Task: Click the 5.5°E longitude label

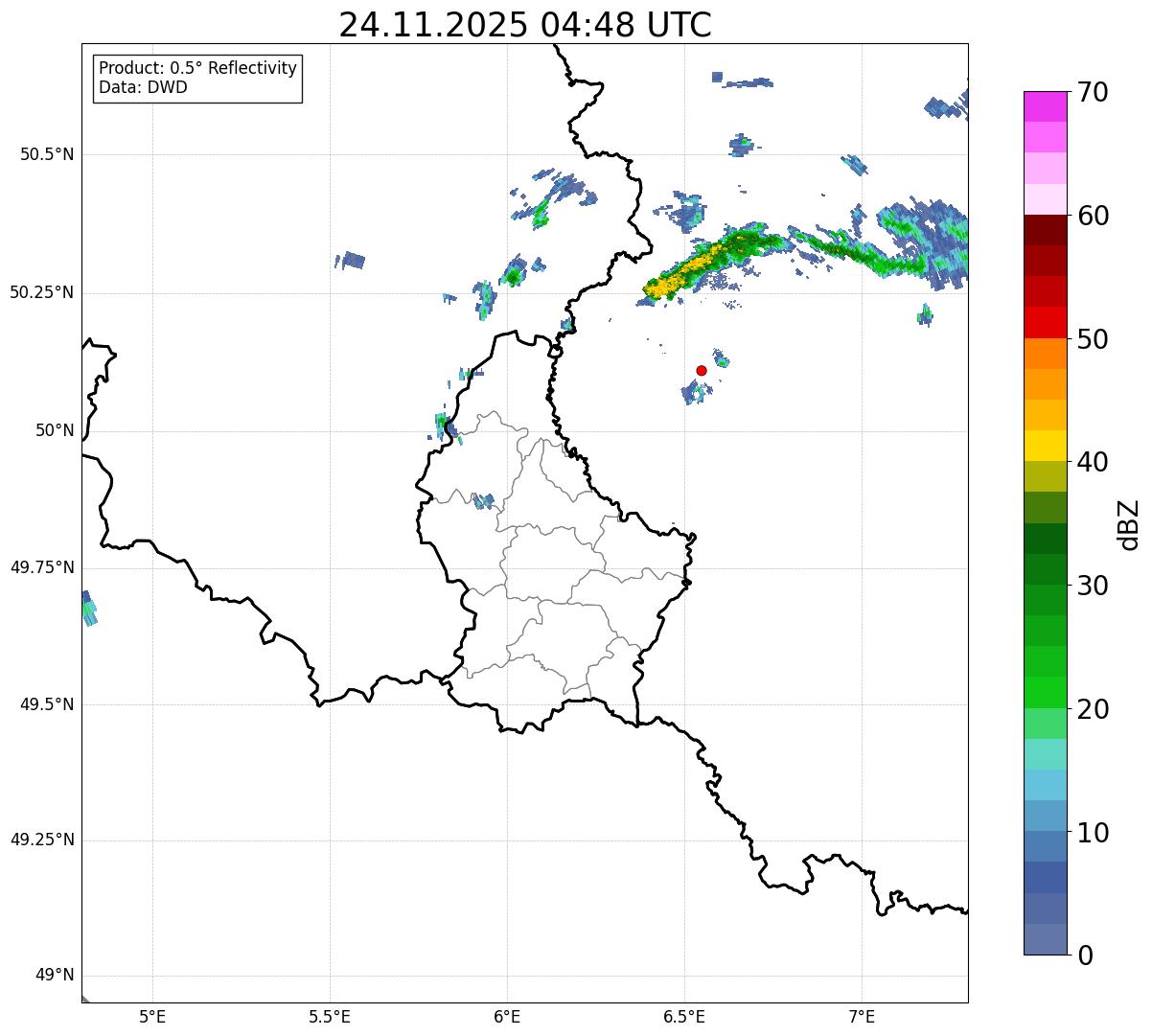Action: [330, 1016]
